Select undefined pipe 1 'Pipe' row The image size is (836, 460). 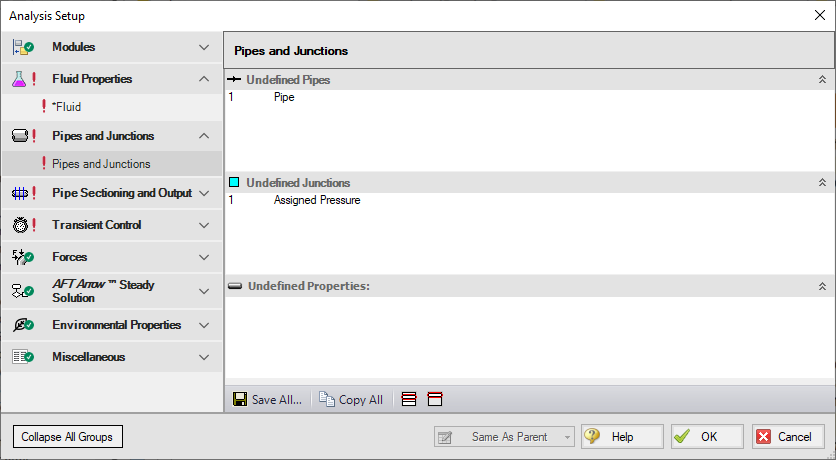click(528, 97)
